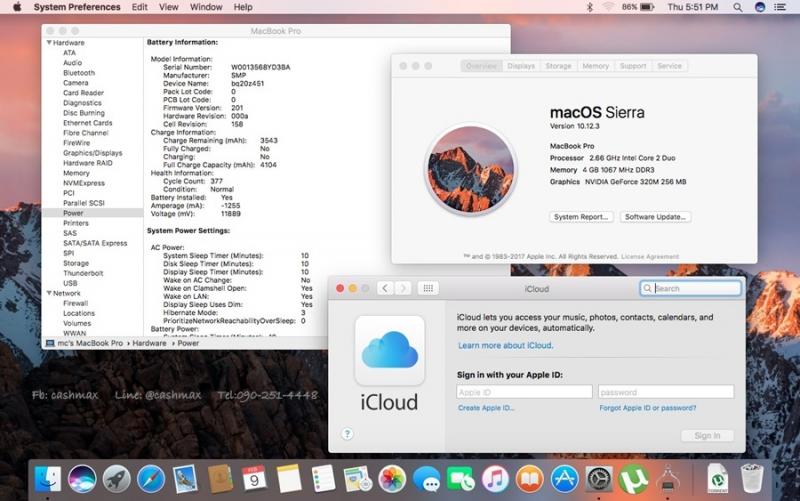Open System Preferences gear in Dock
800x501 pixels.
pos(598,479)
